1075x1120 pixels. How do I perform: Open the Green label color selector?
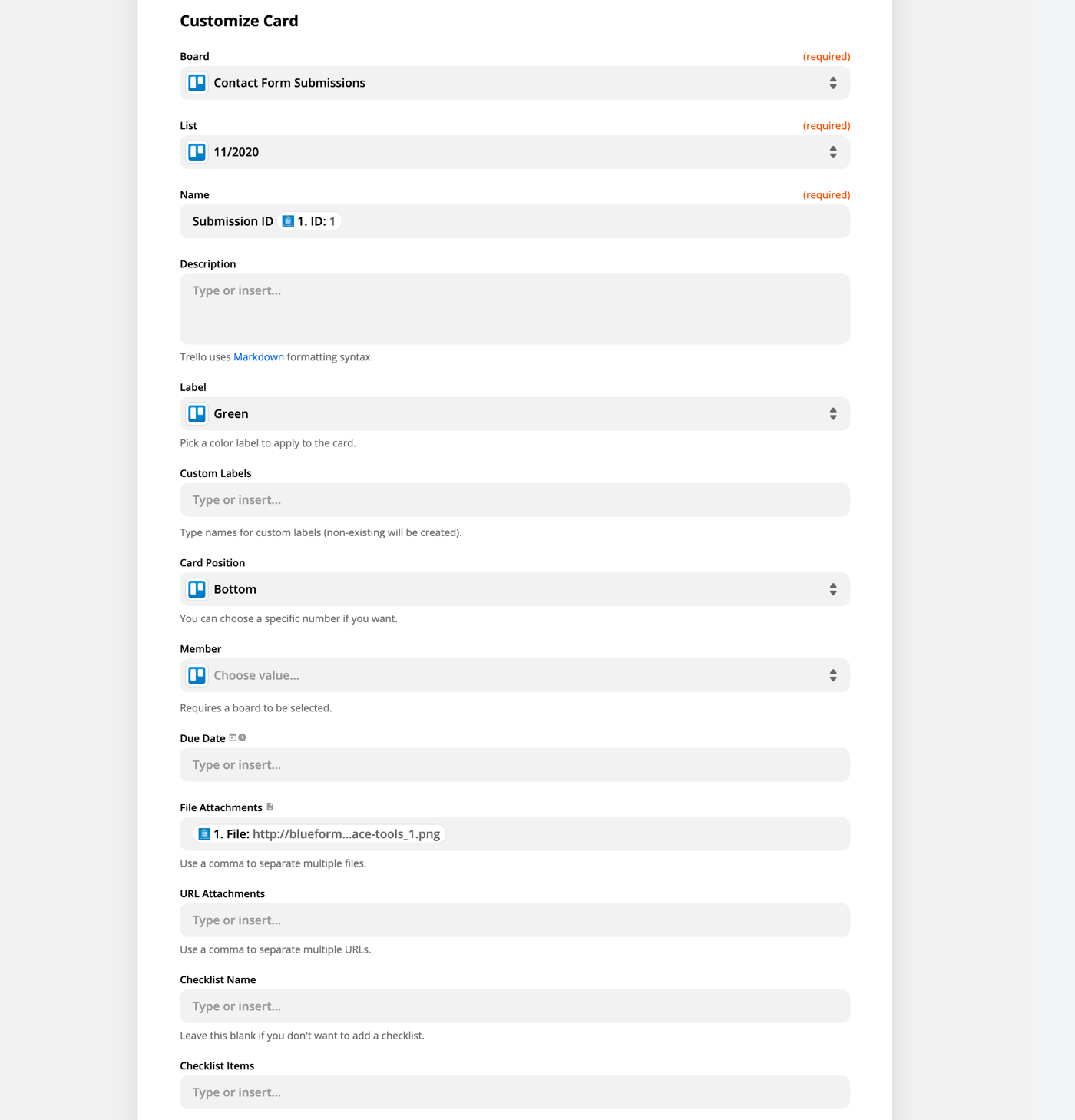[514, 413]
